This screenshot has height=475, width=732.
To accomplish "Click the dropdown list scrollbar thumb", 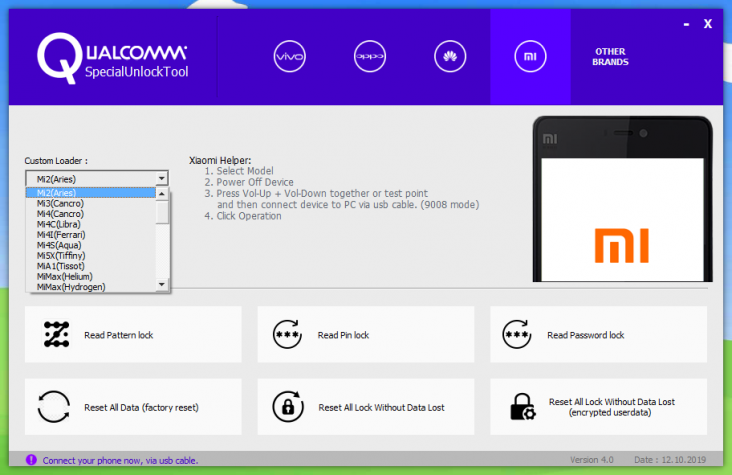I will coord(162,212).
